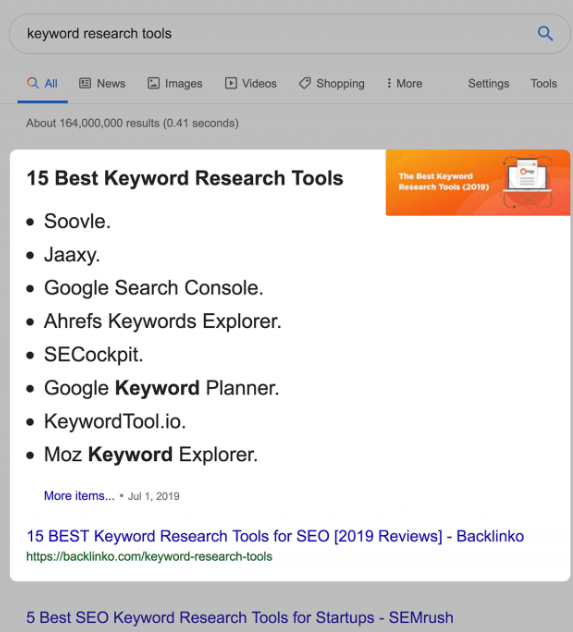Click the blue search magnifier icon
Viewport: 573px width, 632px height.
545,33
